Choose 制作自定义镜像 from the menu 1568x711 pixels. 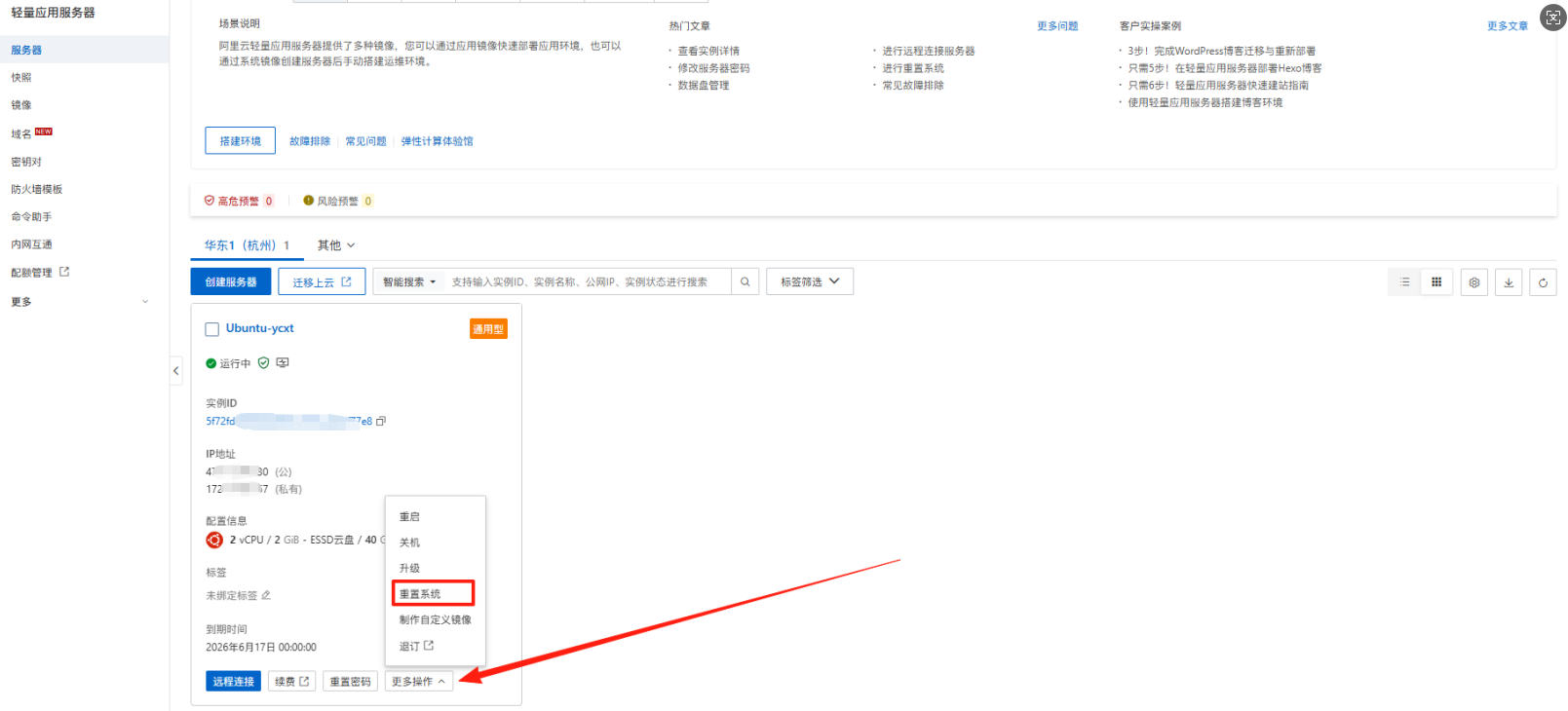coord(436,619)
